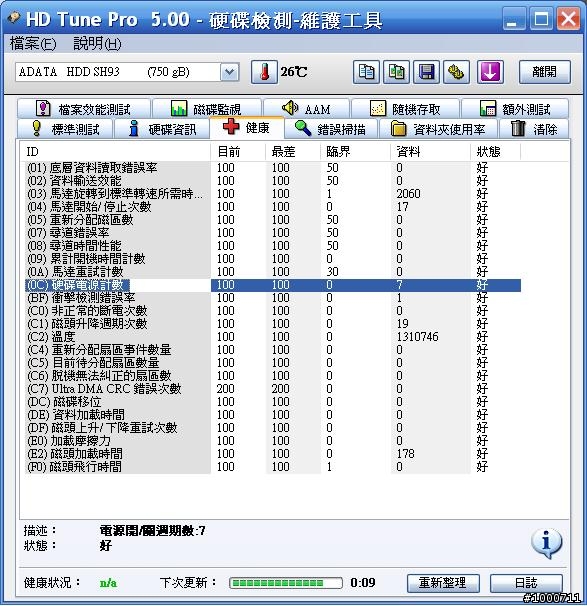
Task: Click the data value 1310746
Action: pos(417,337)
